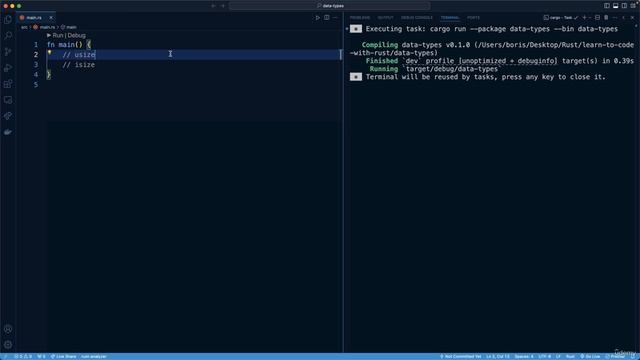Open terminal panel More Actions ellipsis
Image resolution: width=640 pixels, height=360 pixels.
click(x=615, y=18)
